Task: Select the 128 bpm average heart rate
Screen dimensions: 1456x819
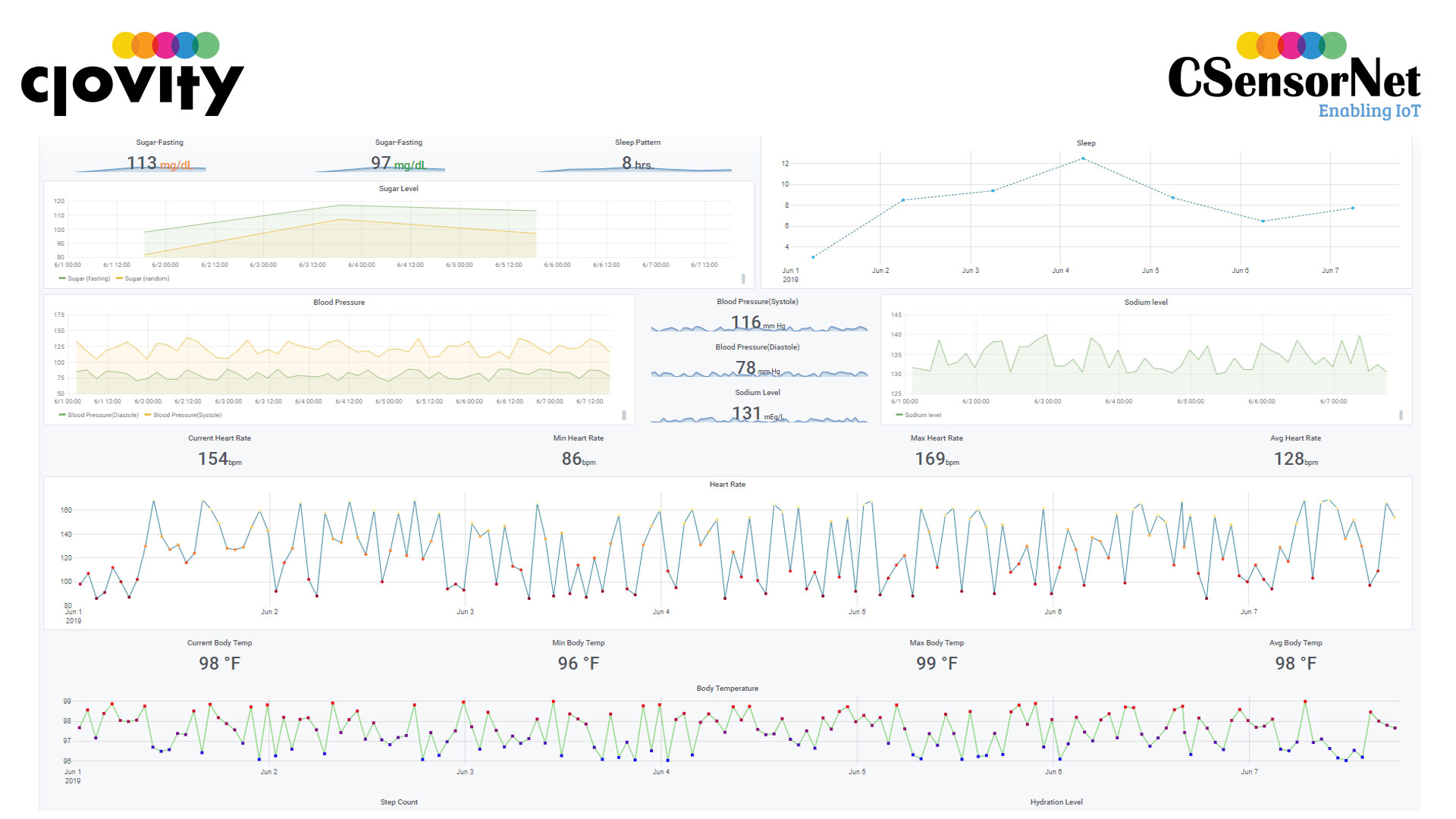Action: tap(1295, 459)
